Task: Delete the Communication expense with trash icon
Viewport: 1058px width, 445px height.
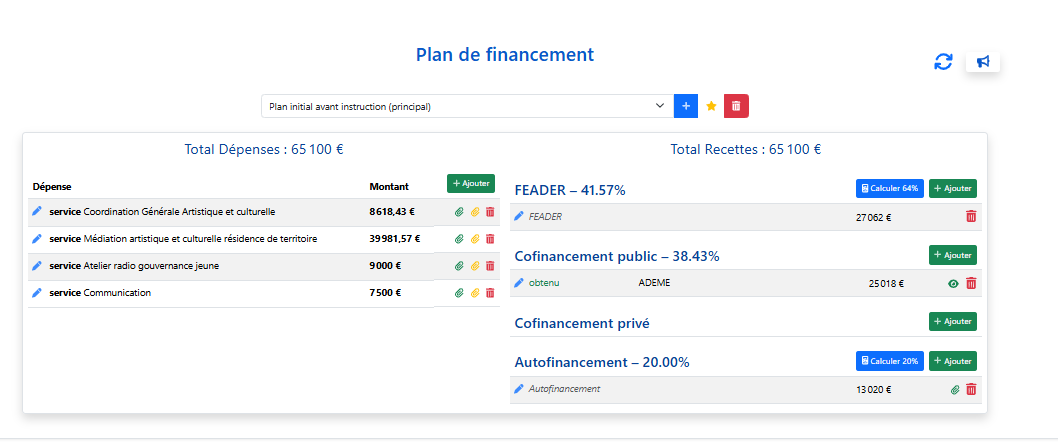Action: click(x=491, y=293)
